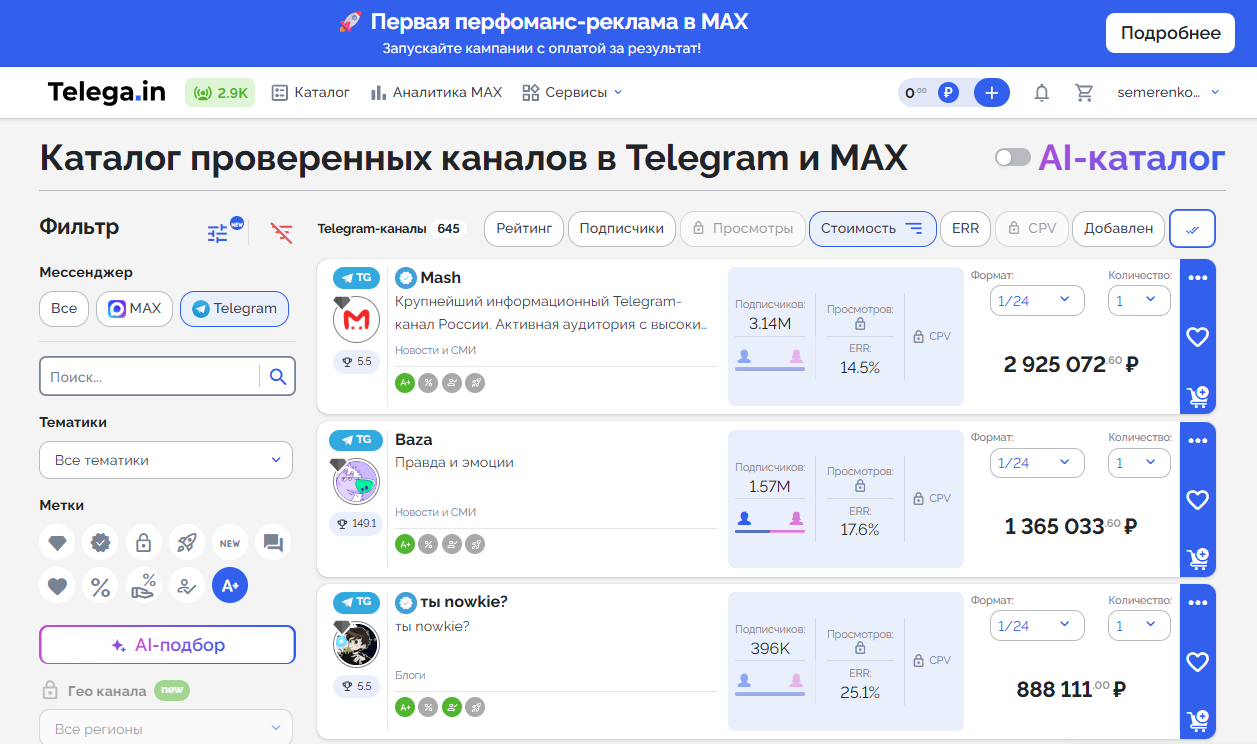Enable the AI-каталог switch

coord(1012,158)
